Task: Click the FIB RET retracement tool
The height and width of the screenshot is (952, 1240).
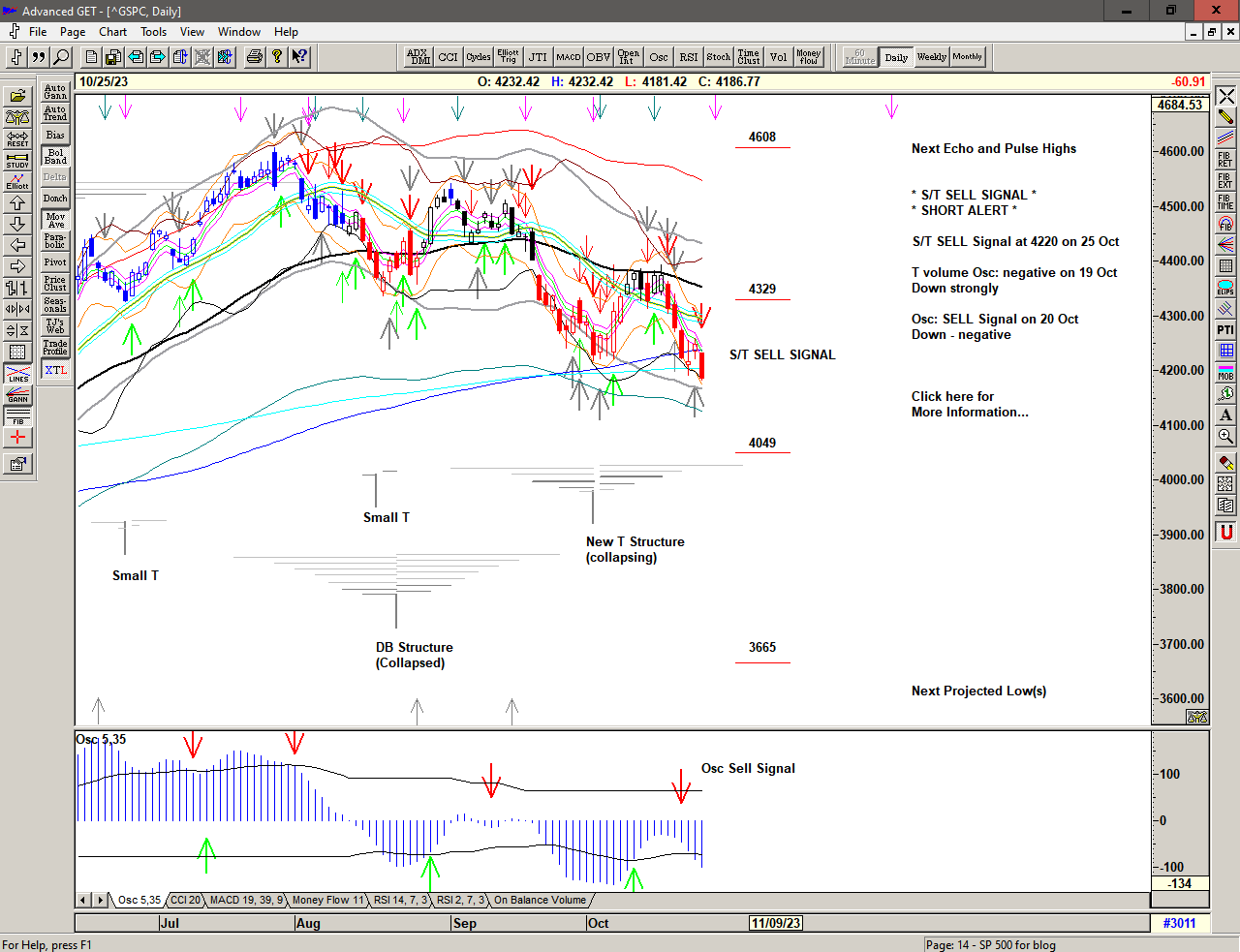Action: (1225, 160)
